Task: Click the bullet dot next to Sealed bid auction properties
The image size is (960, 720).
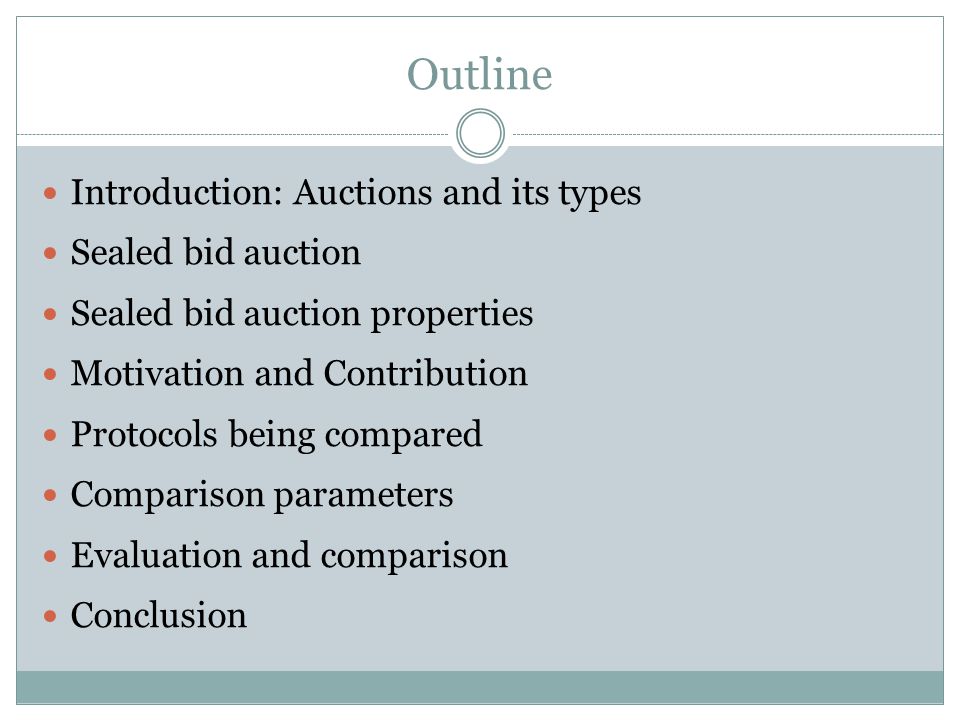Action: tap(50, 314)
